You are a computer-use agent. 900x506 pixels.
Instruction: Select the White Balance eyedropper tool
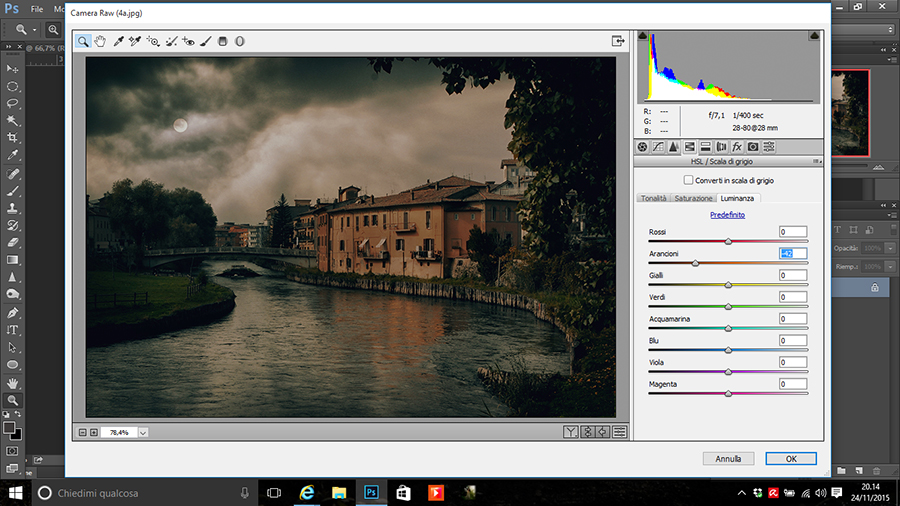tap(118, 41)
